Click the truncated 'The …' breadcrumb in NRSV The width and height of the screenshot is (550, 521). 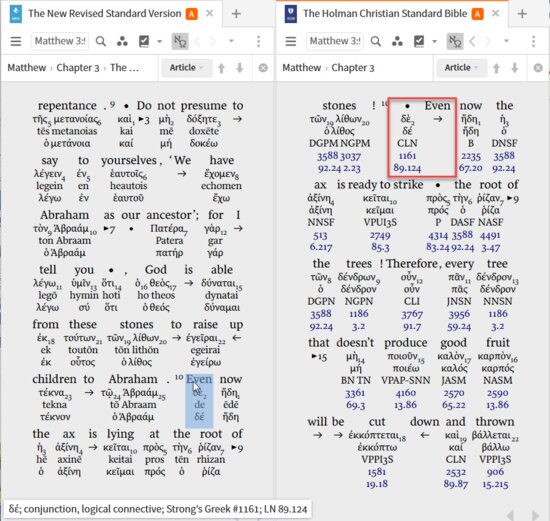coord(125,67)
